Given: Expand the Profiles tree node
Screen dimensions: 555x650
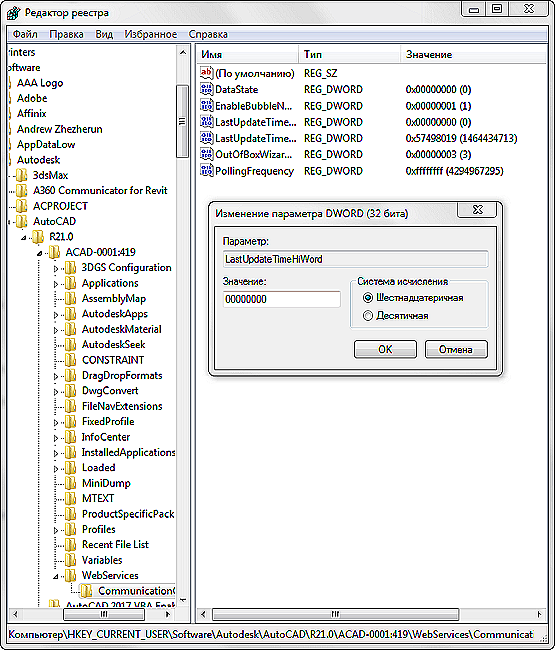Looking at the screenshot, I should 56,530.
